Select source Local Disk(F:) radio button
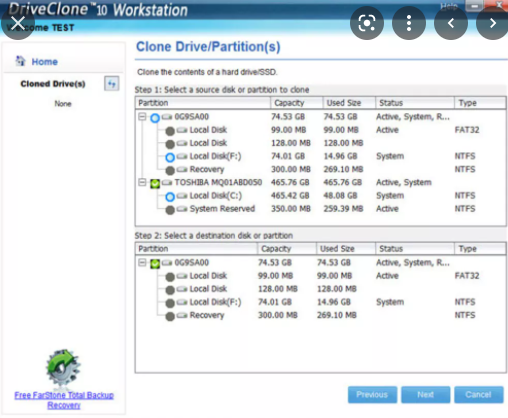This screenshot has height=418, width=508. (x=170, y=157)
